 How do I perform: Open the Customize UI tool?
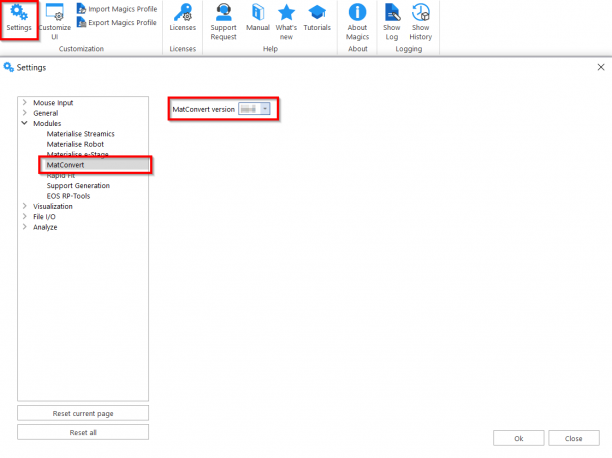55,21
